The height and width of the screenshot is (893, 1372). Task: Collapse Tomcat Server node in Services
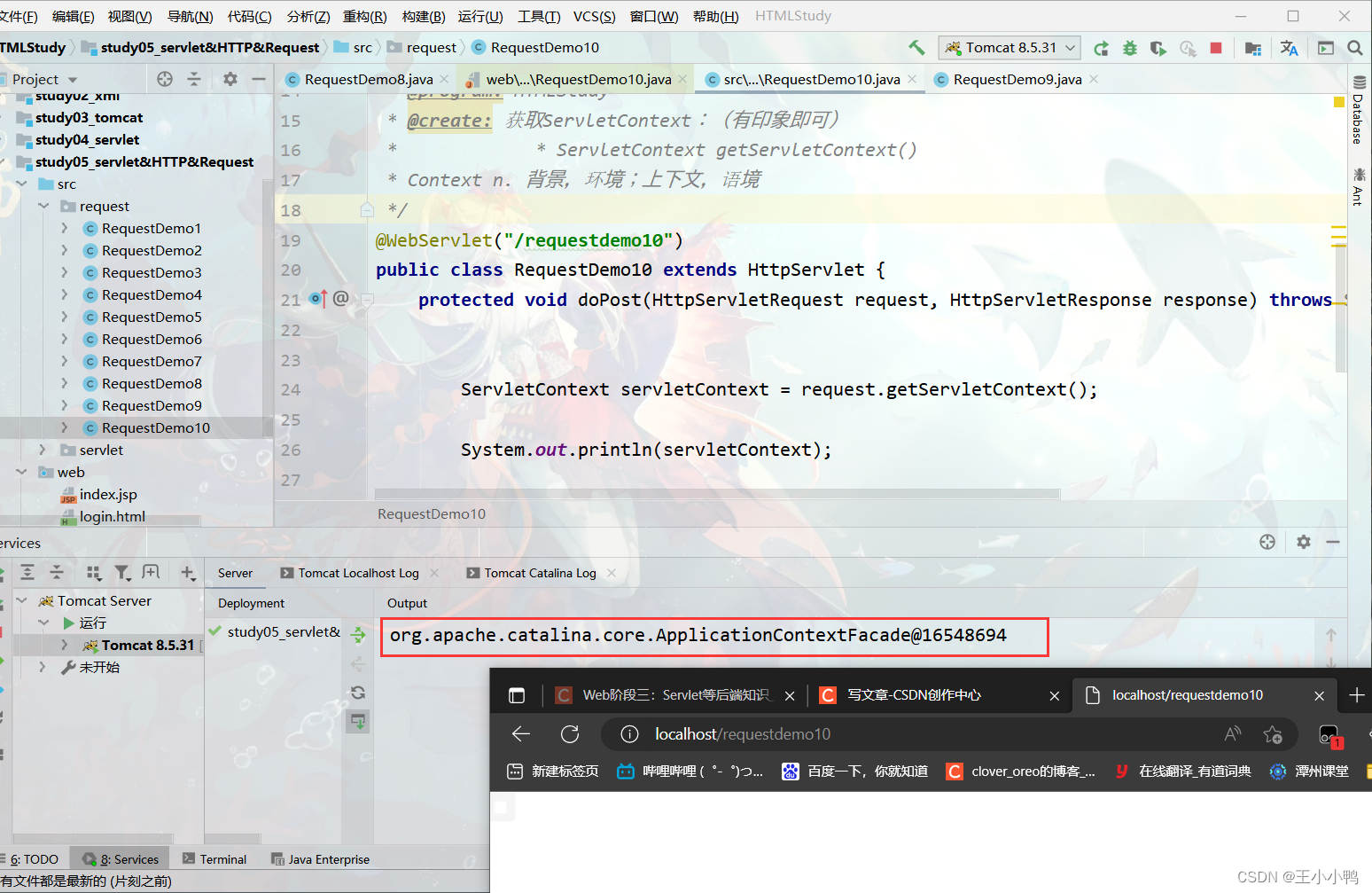click(21, 601)
